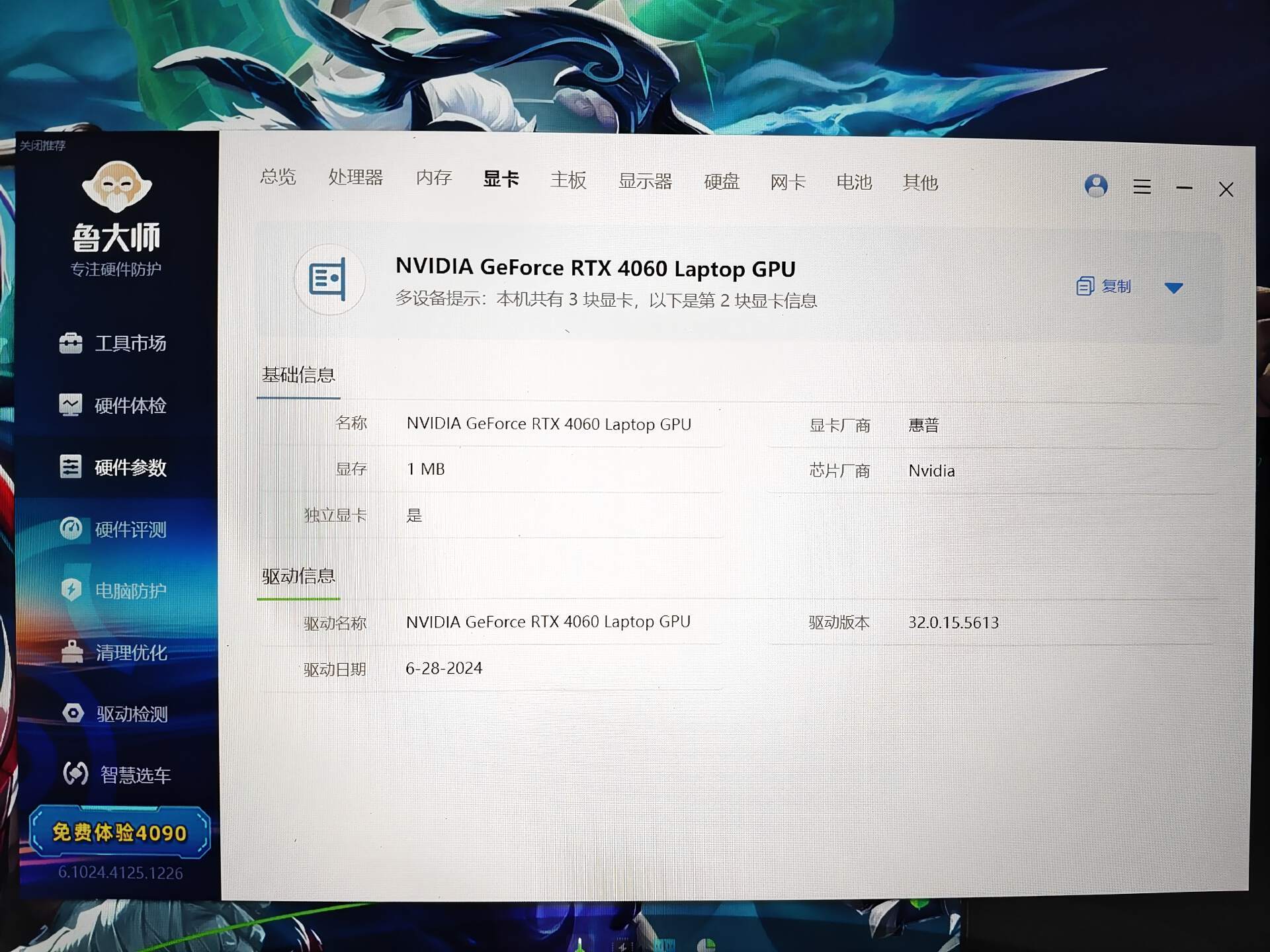Open the 主板 tab

[568, 180]
